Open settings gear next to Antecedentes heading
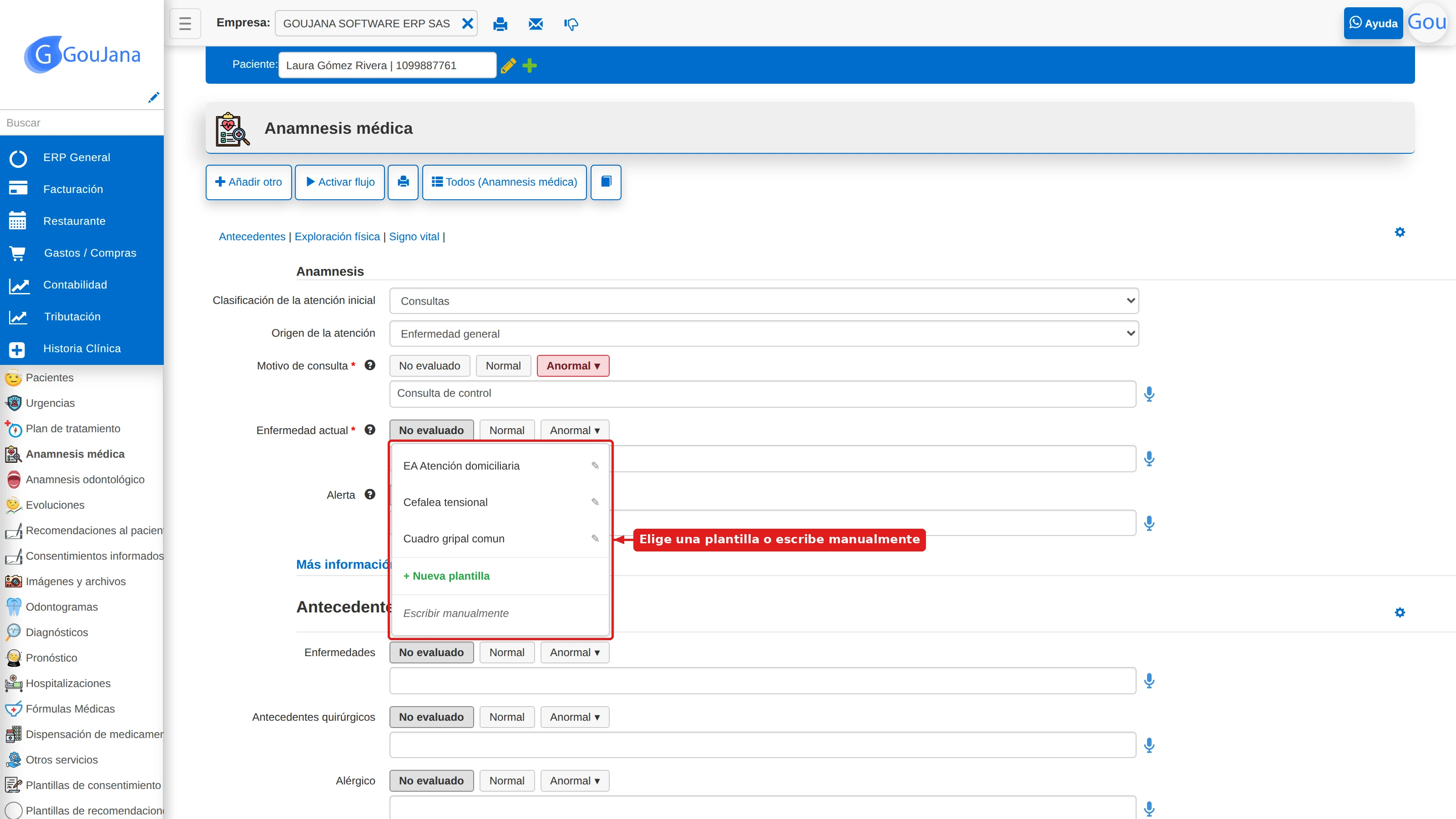This screenshot has height=819, width=1456. pyautogui.click(x=1400, y=612)
